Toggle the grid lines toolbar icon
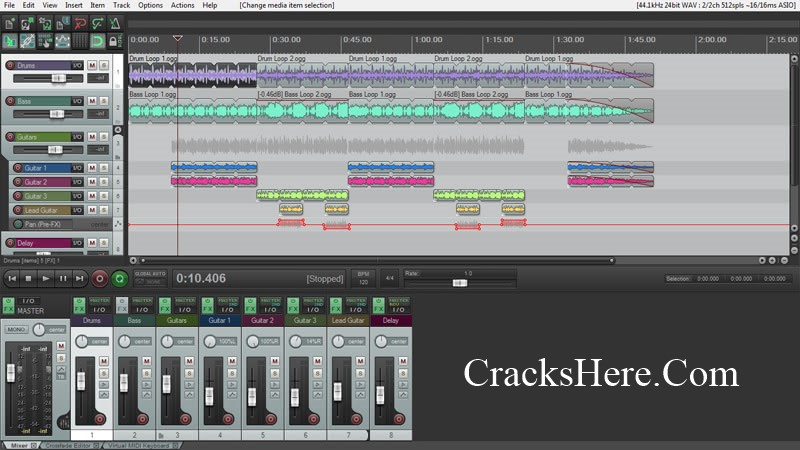This screenshot has height=450, width=800. [80, 41]
